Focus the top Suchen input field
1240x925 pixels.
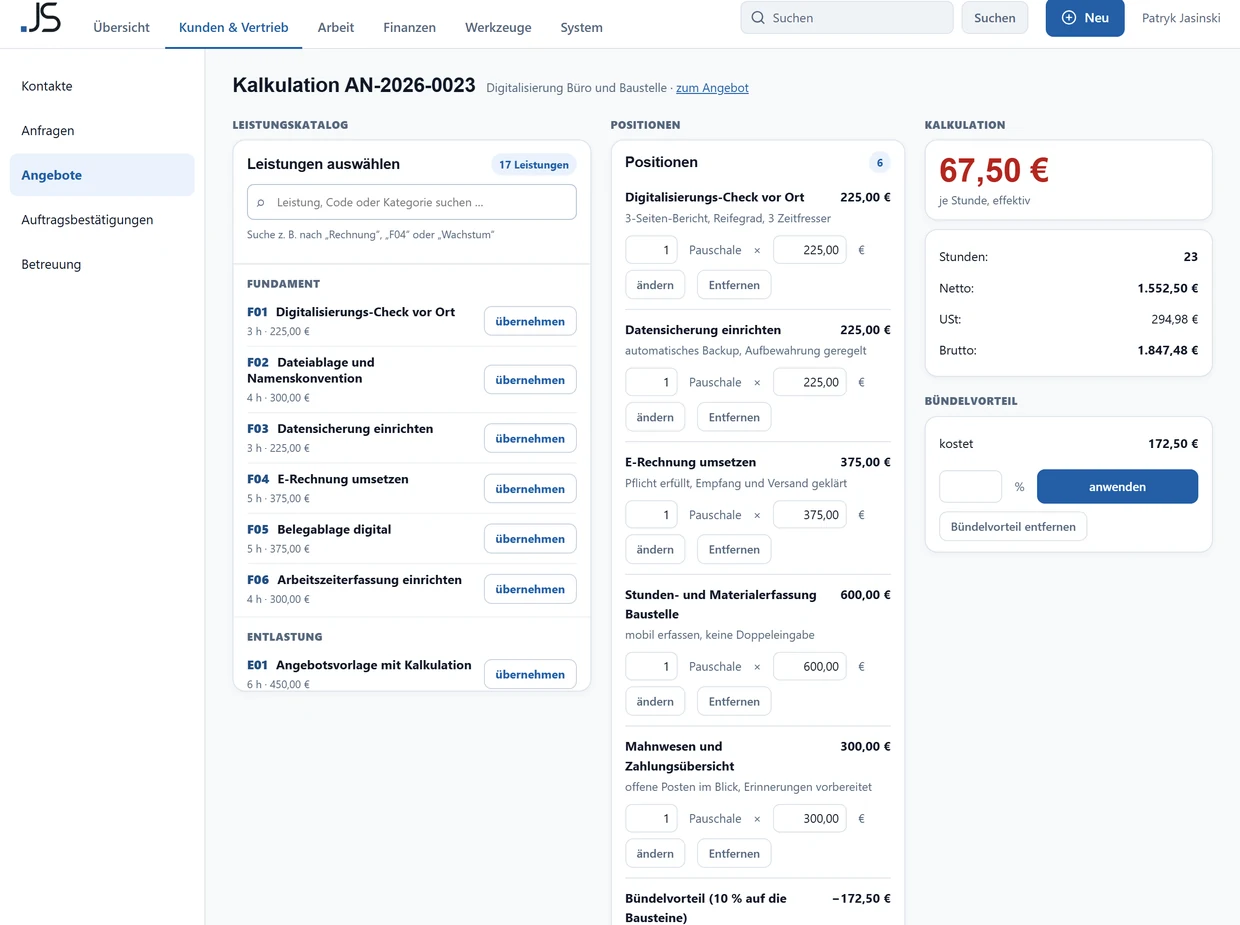pos(847,18)
